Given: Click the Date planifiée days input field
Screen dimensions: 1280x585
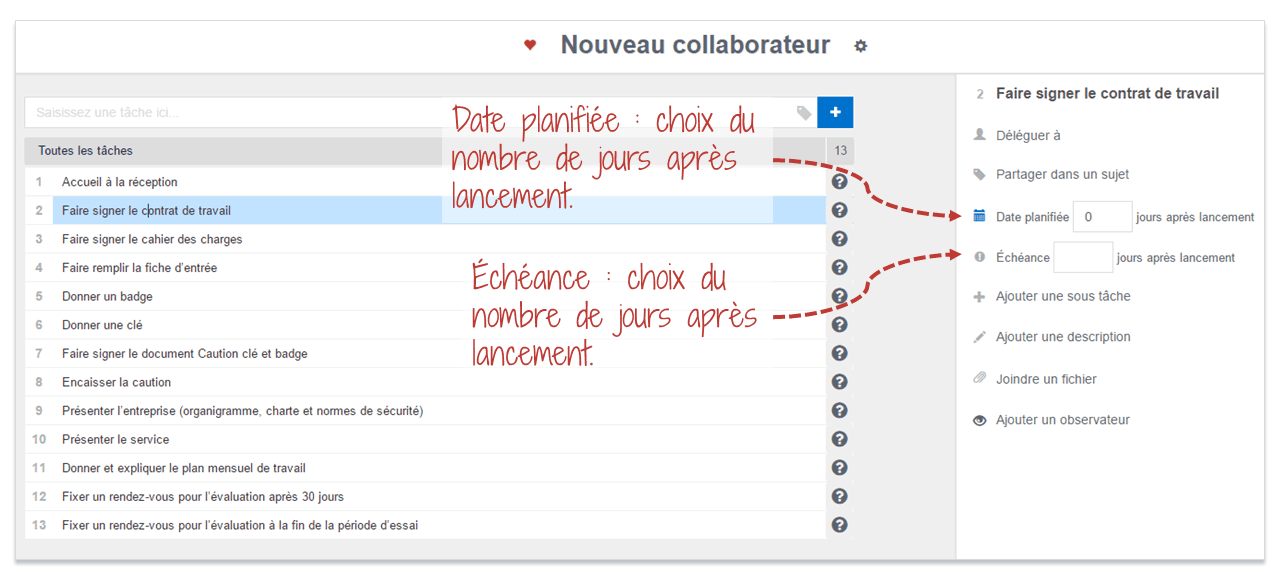Looking at the screenshot, I should coord(1103,217).
